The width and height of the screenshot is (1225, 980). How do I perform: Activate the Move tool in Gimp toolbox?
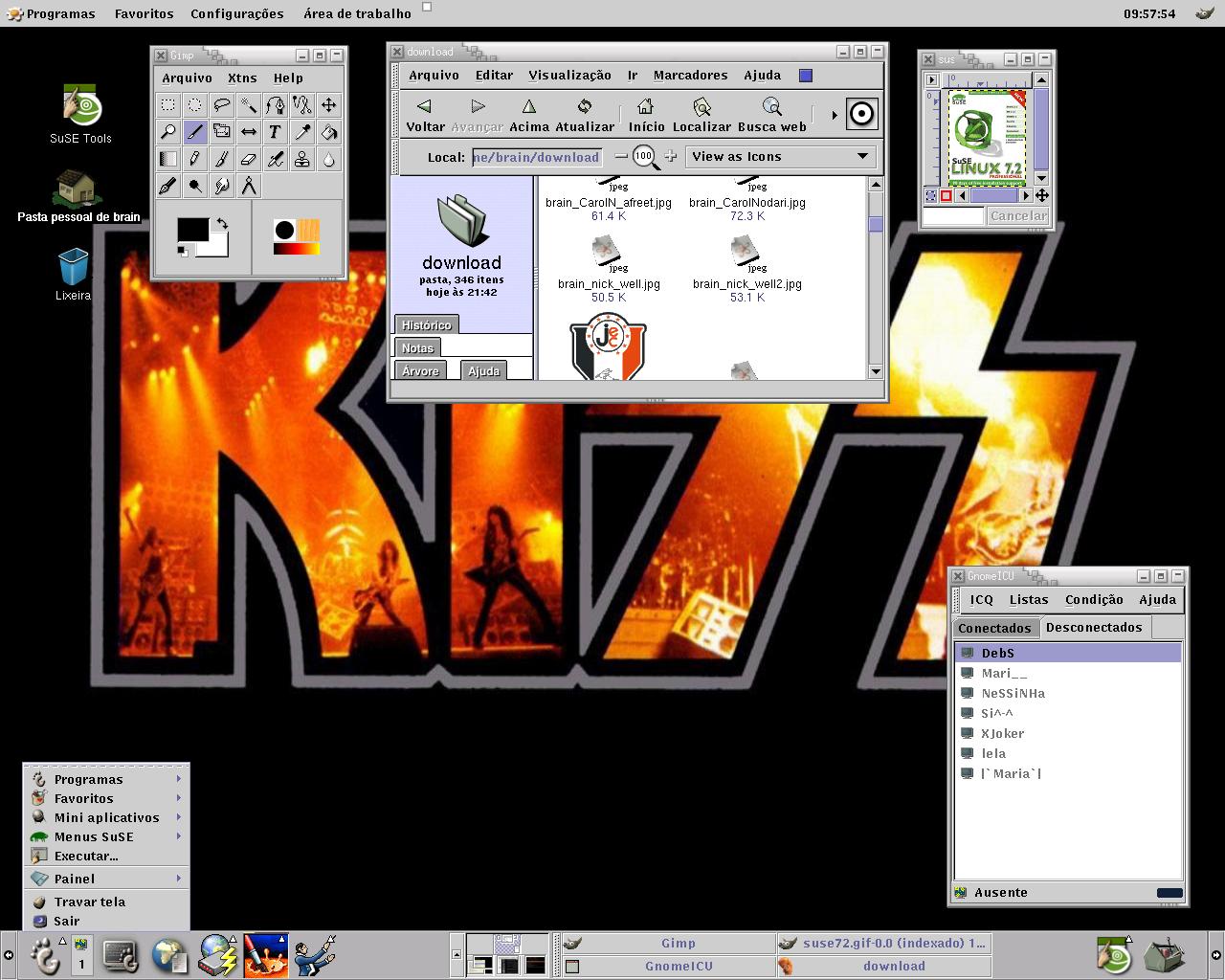(328, 105)
